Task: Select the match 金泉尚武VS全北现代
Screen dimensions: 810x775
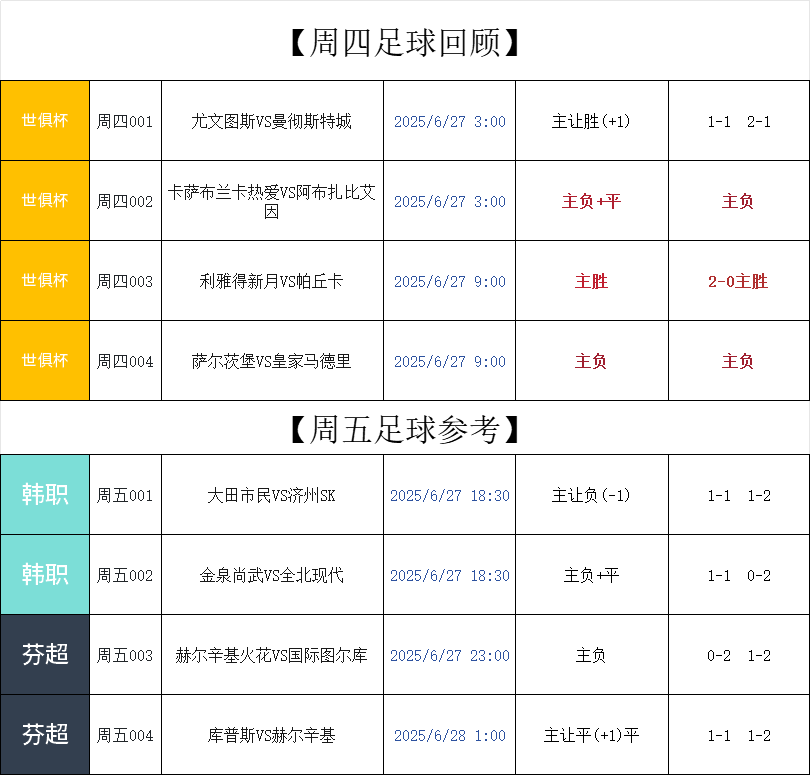Action: [272, 575]
